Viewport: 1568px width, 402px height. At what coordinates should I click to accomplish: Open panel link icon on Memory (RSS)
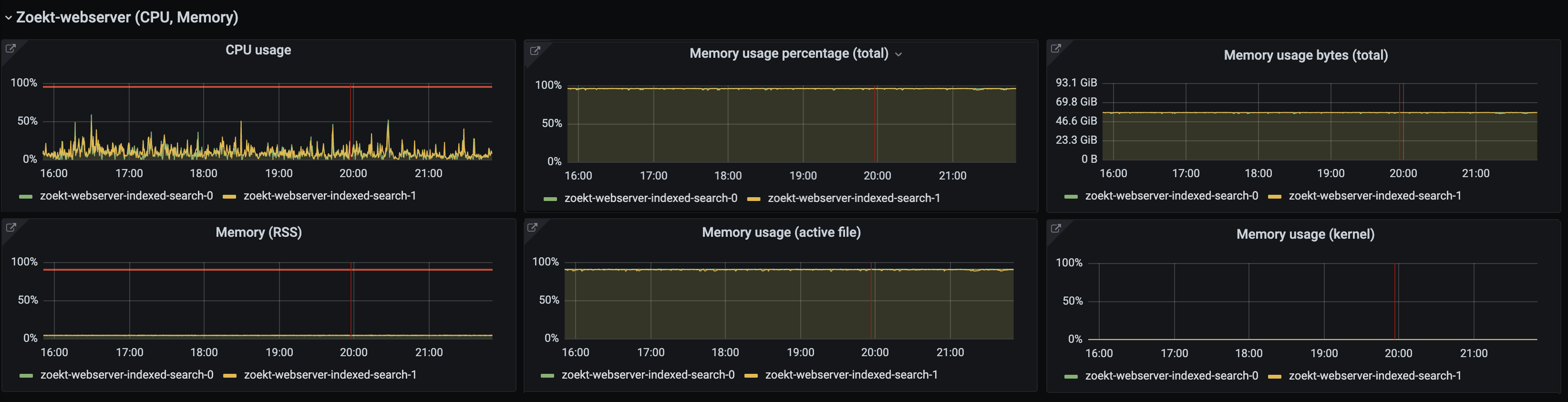pos(10,227)
